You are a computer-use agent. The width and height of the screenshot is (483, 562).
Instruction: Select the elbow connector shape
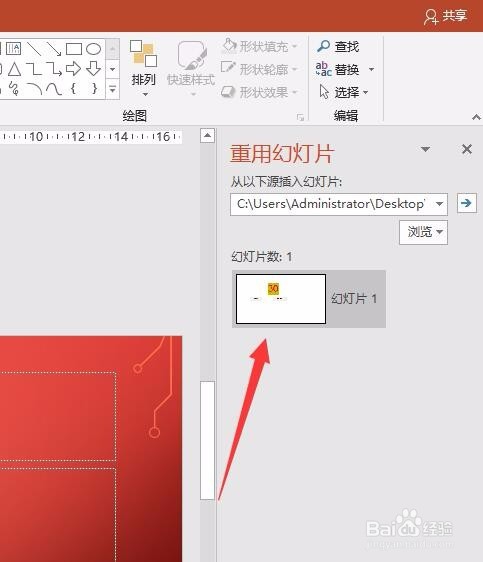click(x=34, y=69)
